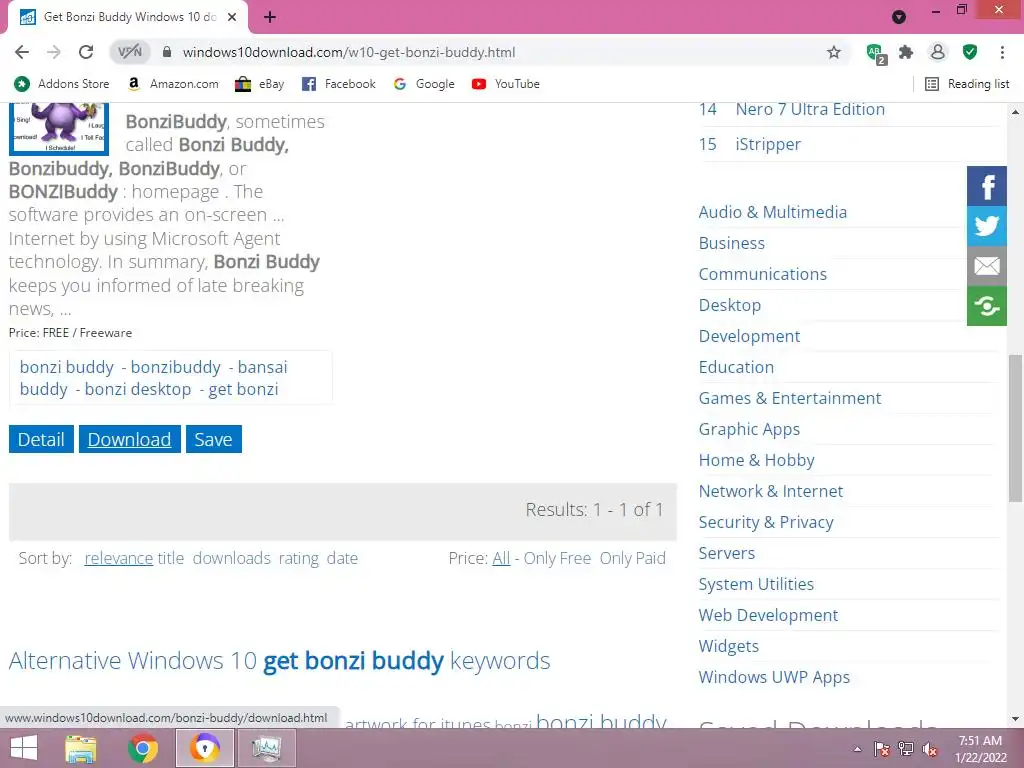Open the Extensions puzzle menu
The image size is (1024, 768).
(x=906, y=52)
